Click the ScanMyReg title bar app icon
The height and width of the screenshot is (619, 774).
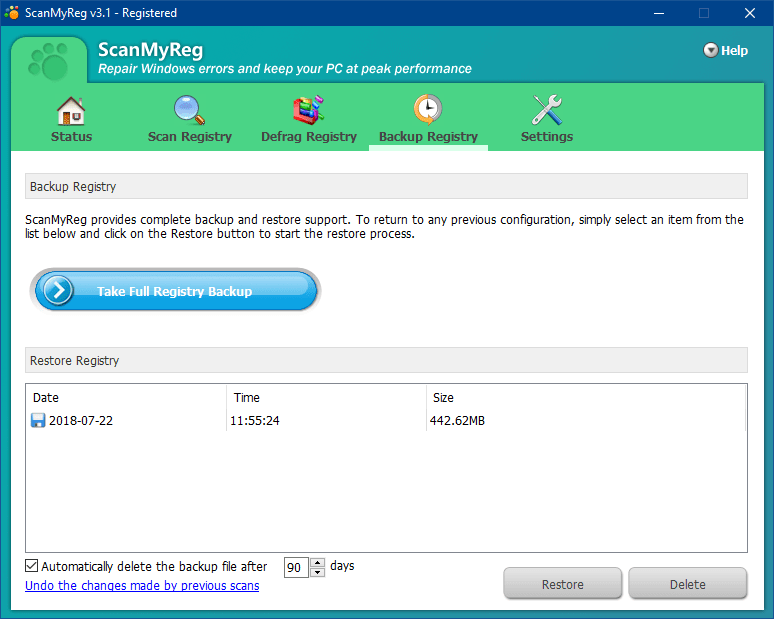[11, 13]
